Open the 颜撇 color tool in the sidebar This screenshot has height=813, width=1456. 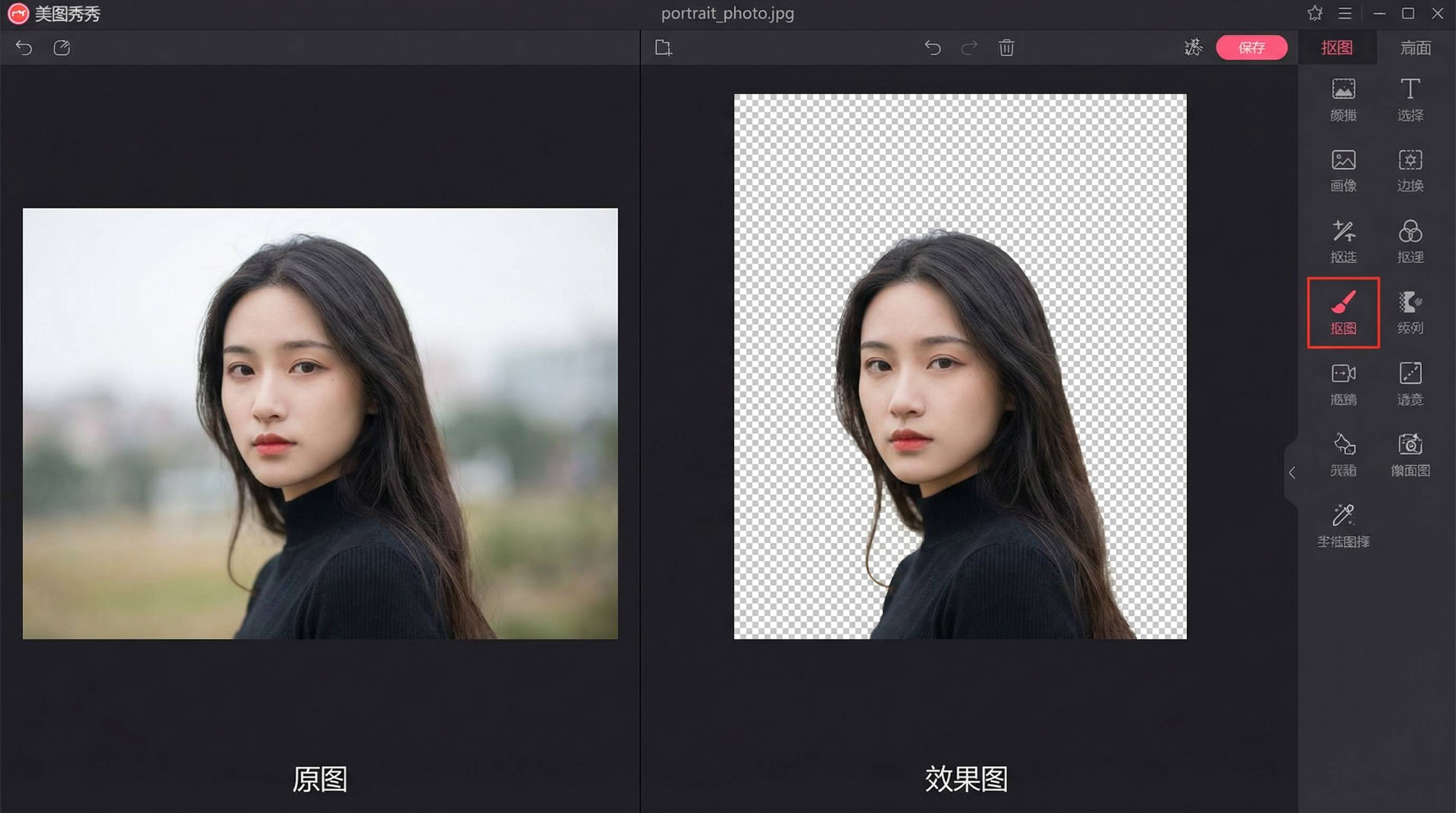coord(1343,100)
